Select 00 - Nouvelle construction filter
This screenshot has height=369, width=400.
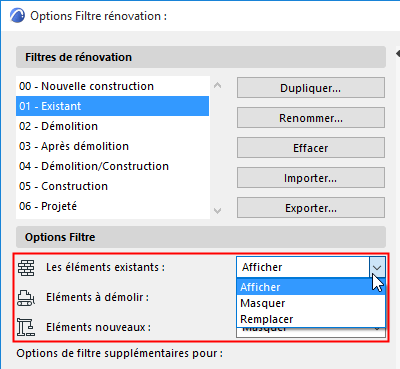(113, 86)
